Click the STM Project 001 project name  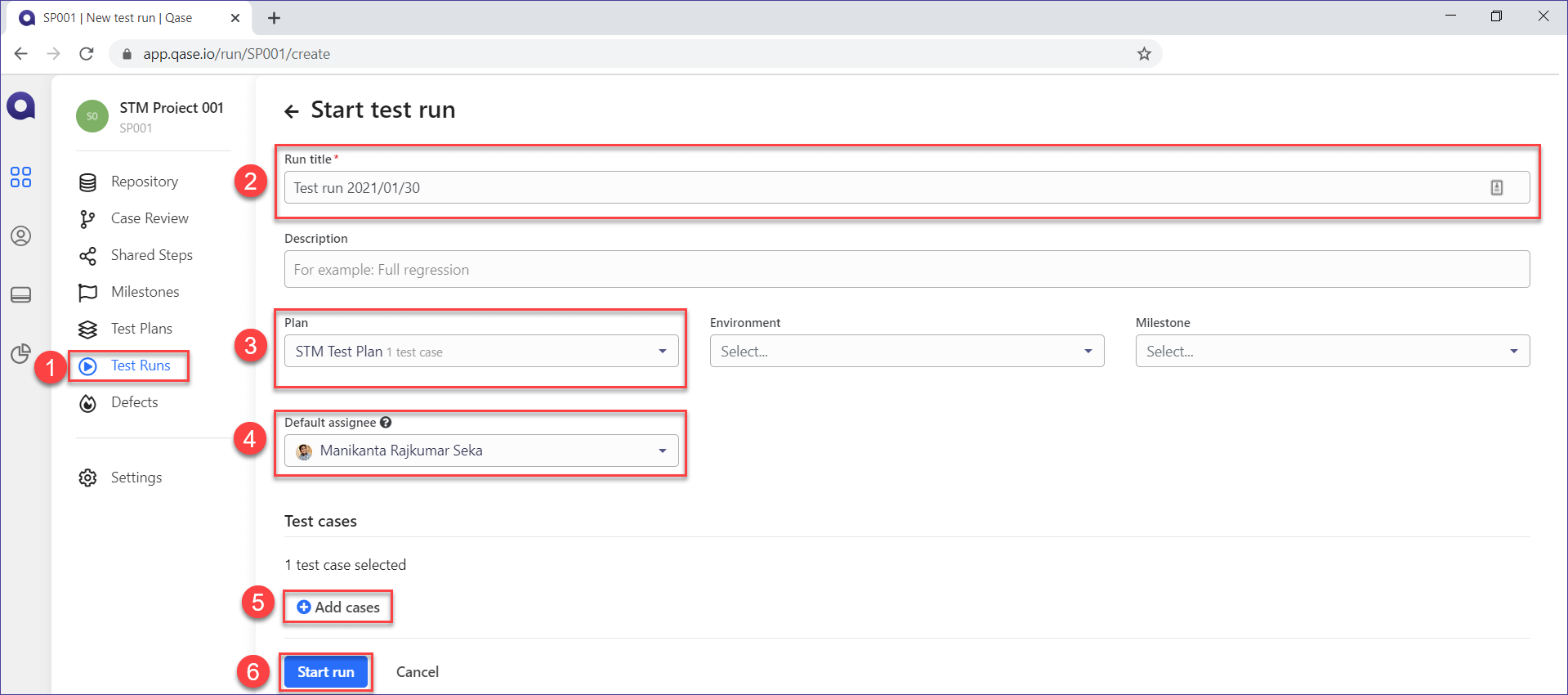coord(172,108)
